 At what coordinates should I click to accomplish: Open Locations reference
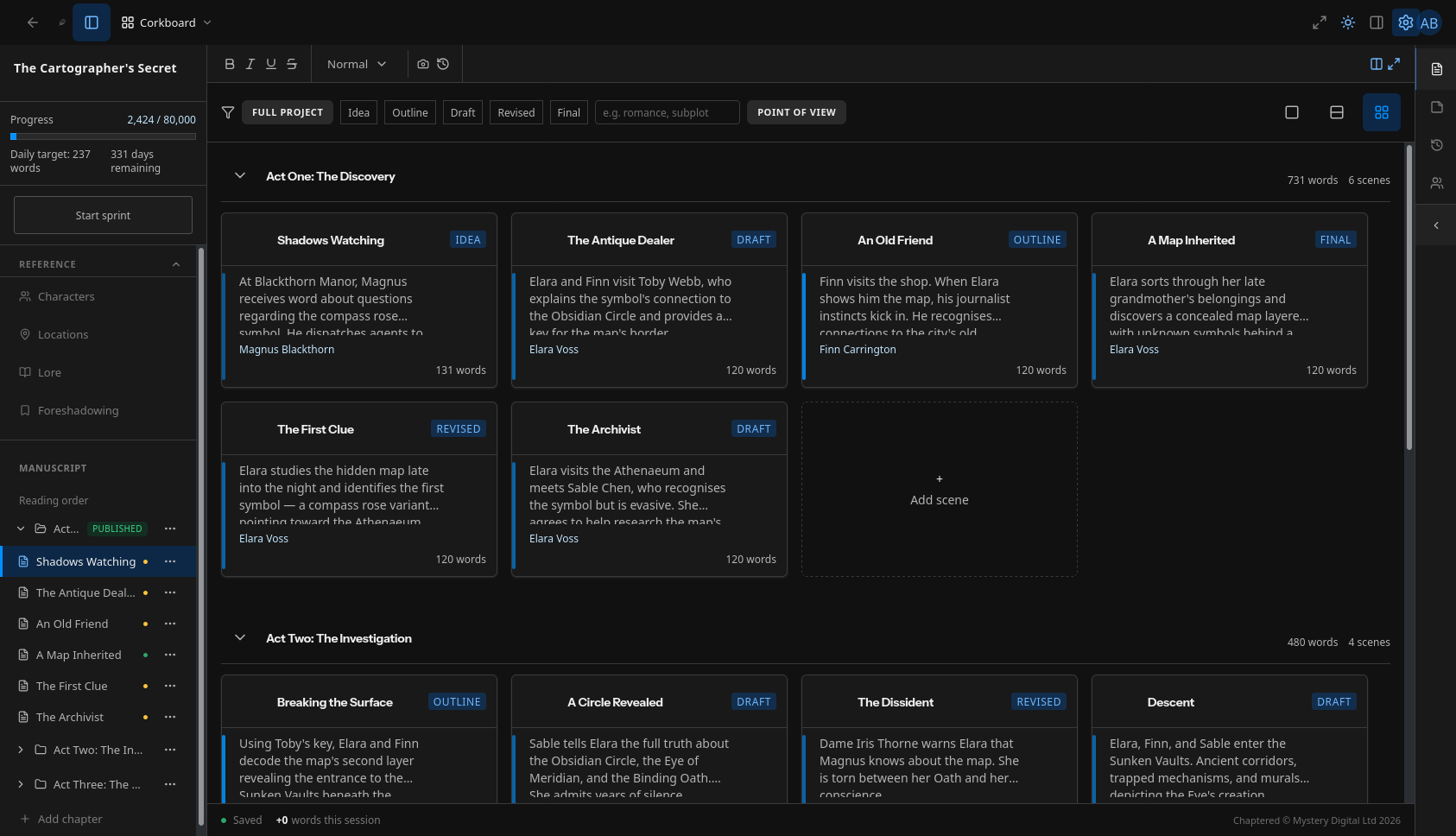[x=99, y=334]
